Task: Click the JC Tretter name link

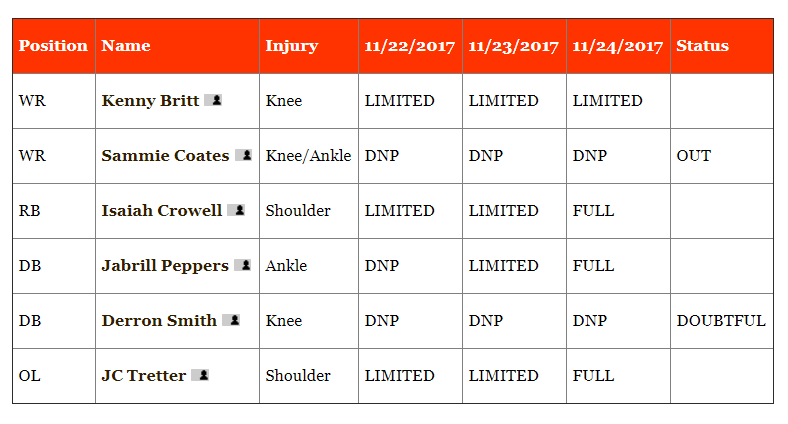Action: click(x=144, y=376)
